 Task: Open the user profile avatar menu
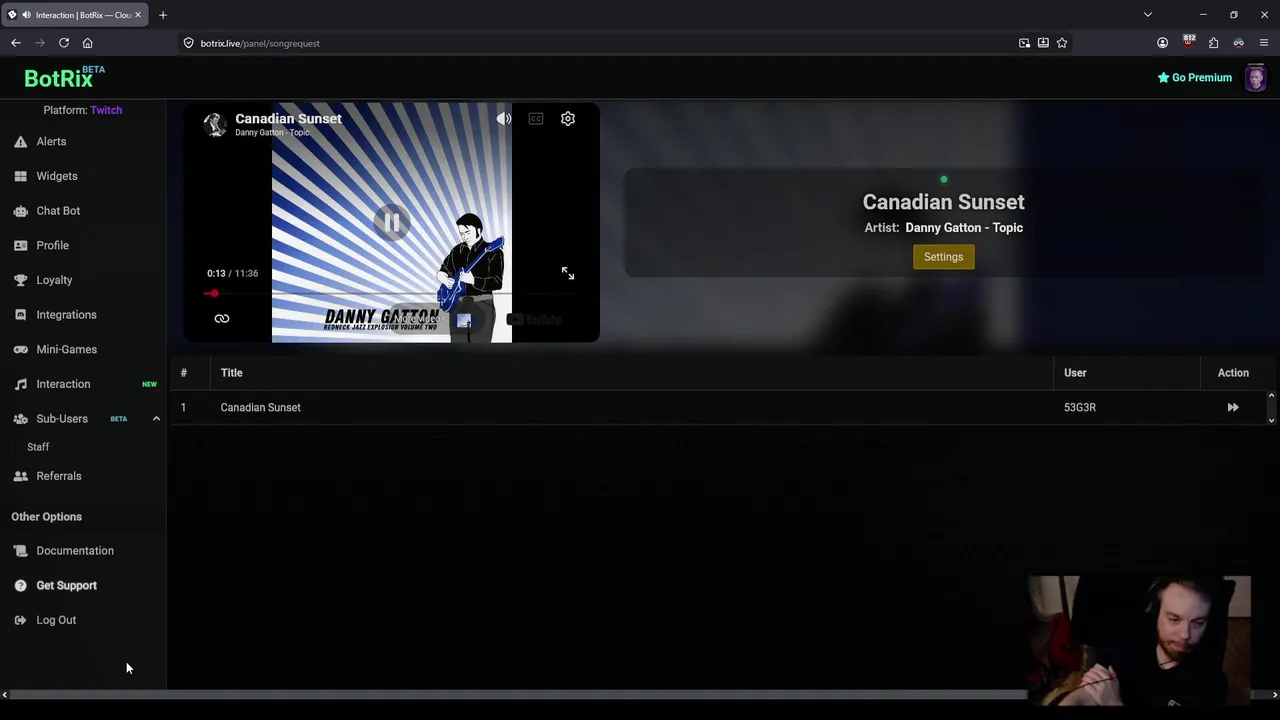[1256, 78]
